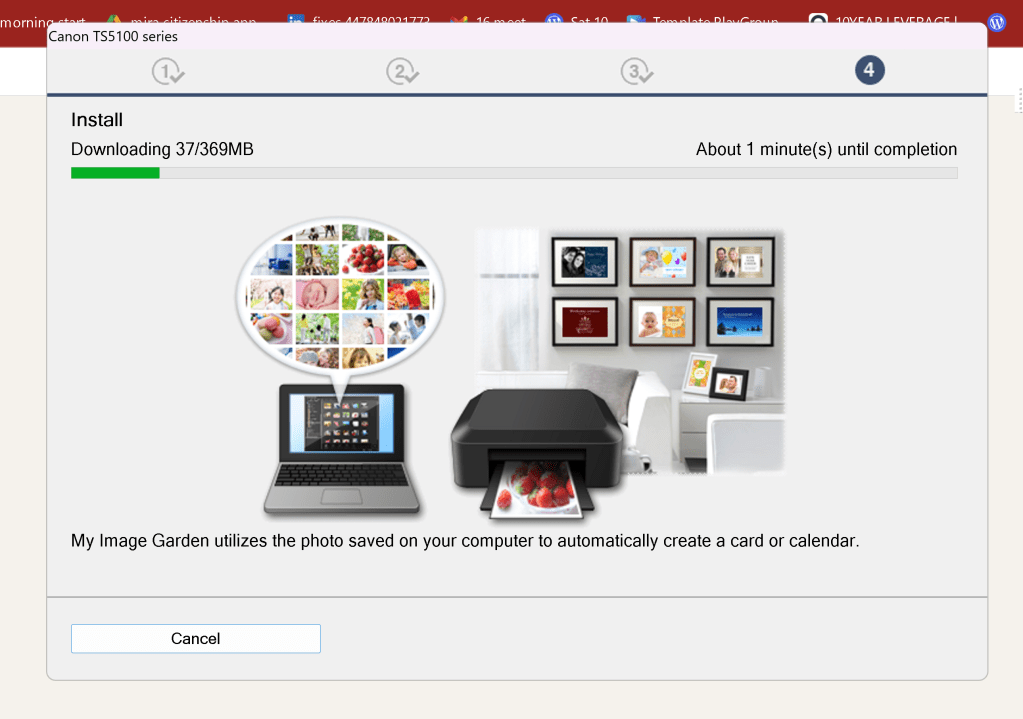The height and width of the screenshot is (719, 1023).
Task: Cancel the Canon driver installation
Action: (x=195, y=638)
